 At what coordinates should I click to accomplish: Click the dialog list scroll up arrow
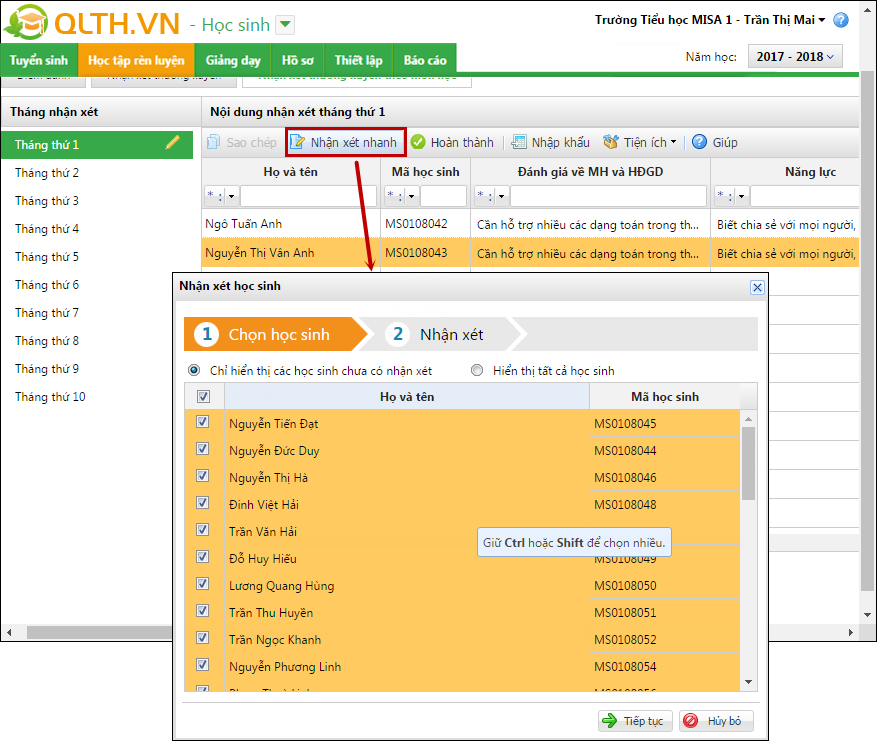tap(748, 419)
